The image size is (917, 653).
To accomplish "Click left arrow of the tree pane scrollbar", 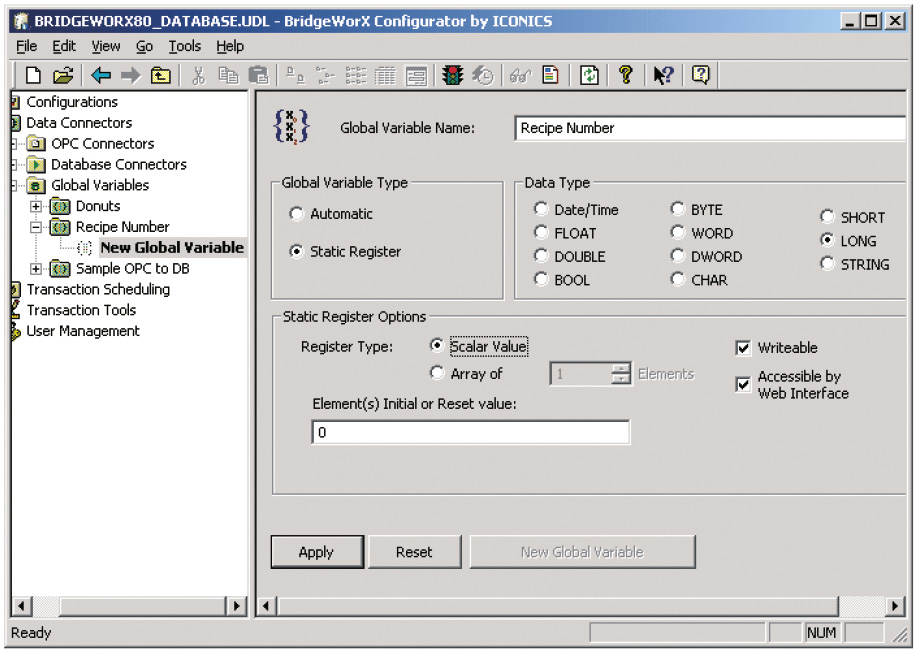I will (x=22, y=606).
